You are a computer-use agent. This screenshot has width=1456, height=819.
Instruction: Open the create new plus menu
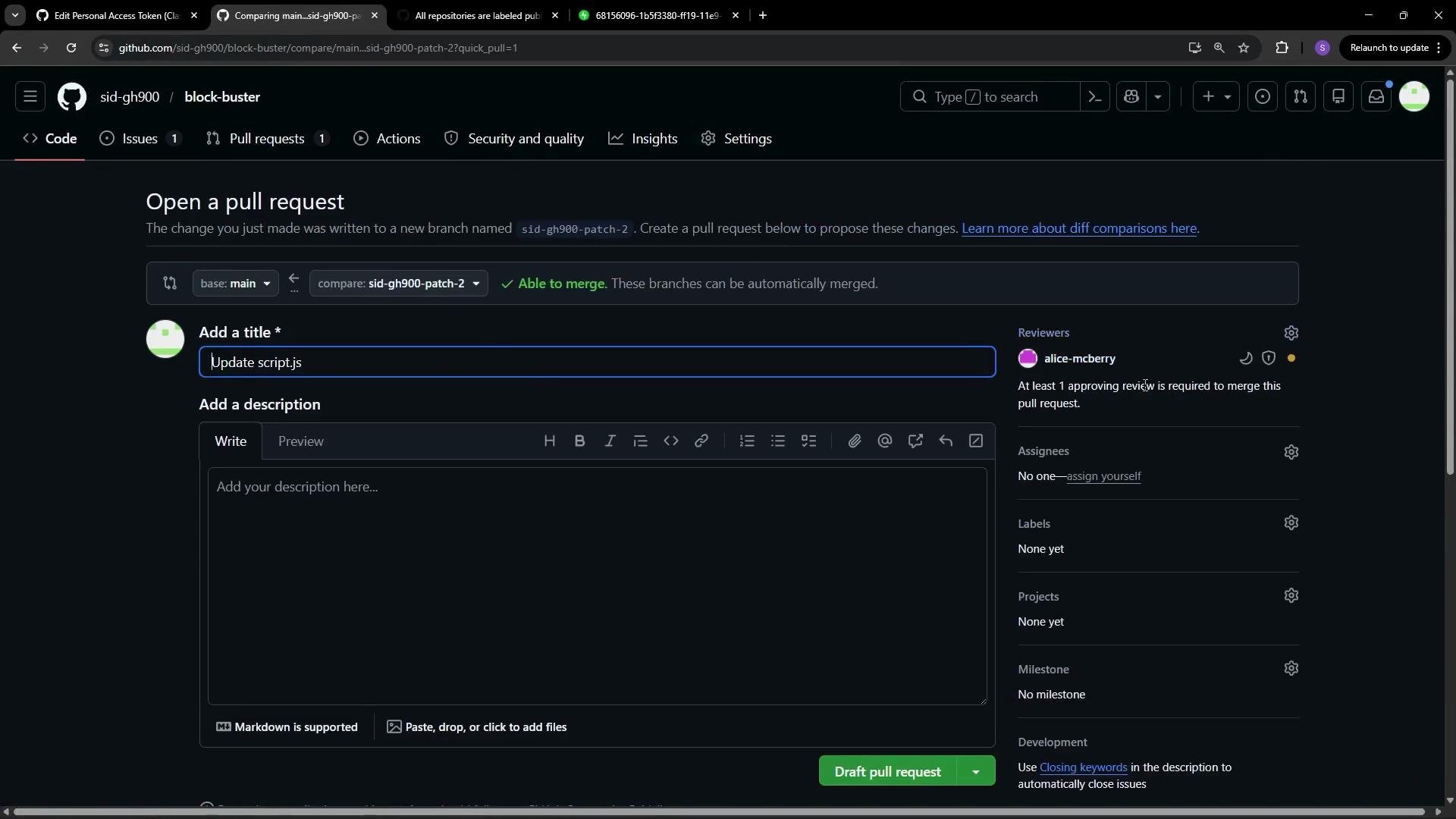tap(1216, 97)
